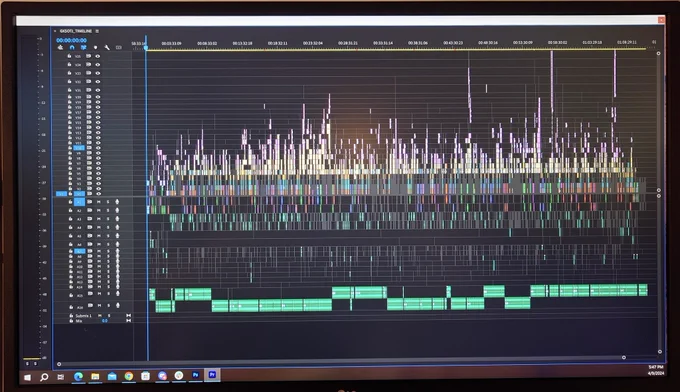The width and height of the screenshot is (680, 392).
Task: Click the Mix track volume value
Action: pos(105,321)
